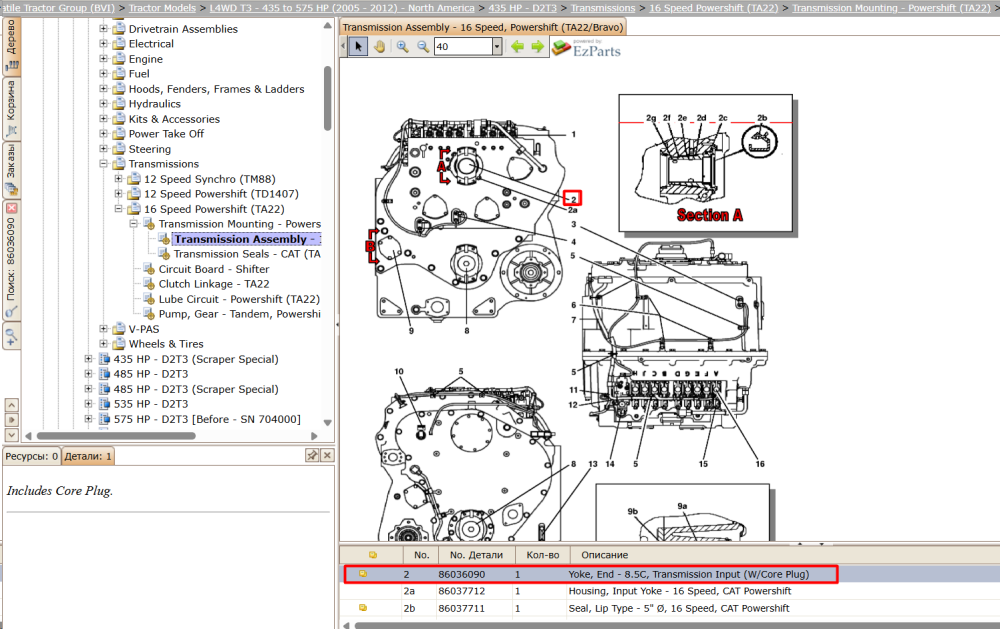The width and height of the screenshot is (1000, 629).
Task: Open Circuit Board - Shifter page
Action: tap(214, 269)
